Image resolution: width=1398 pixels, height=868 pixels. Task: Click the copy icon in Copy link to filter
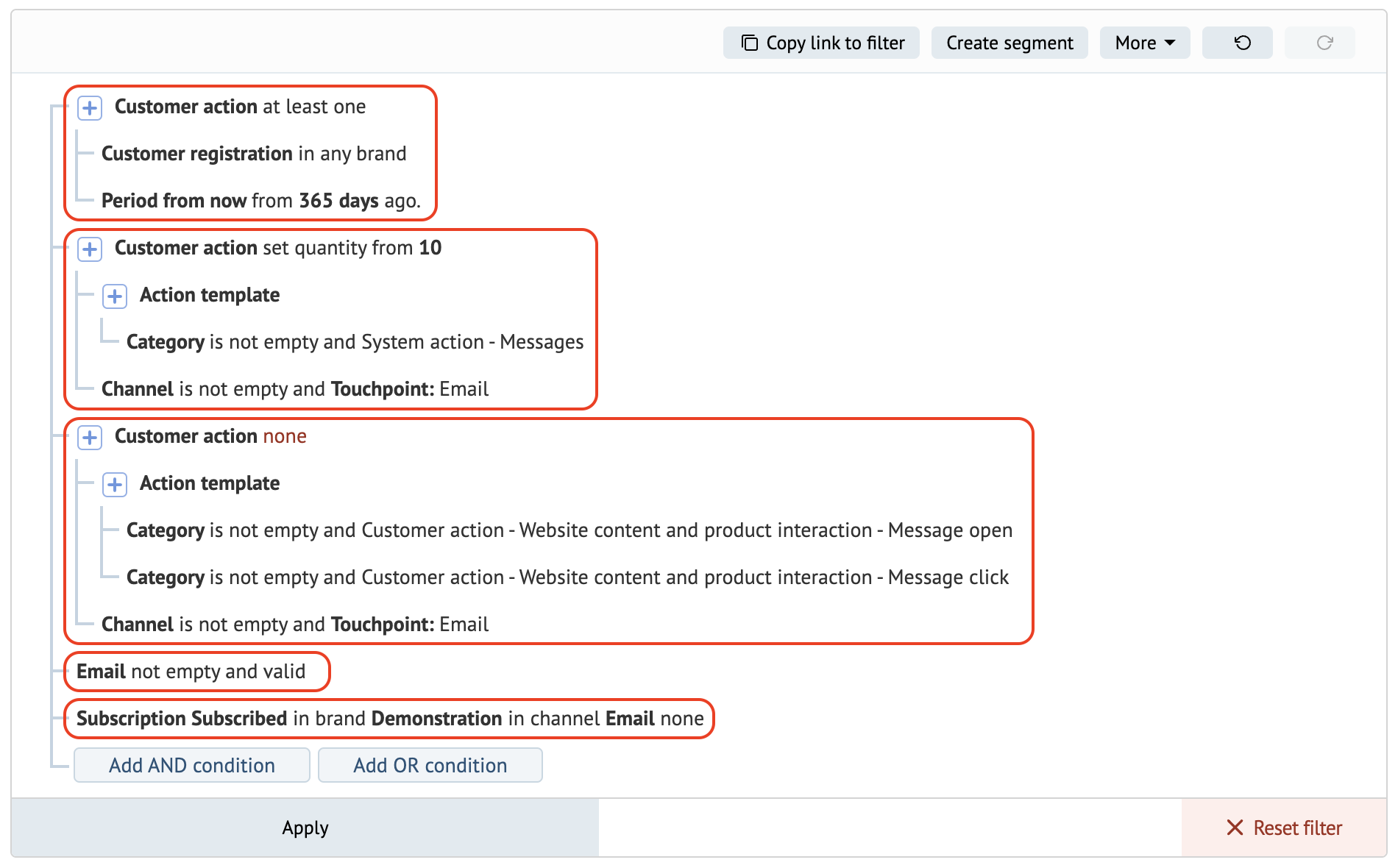point(749,43)
